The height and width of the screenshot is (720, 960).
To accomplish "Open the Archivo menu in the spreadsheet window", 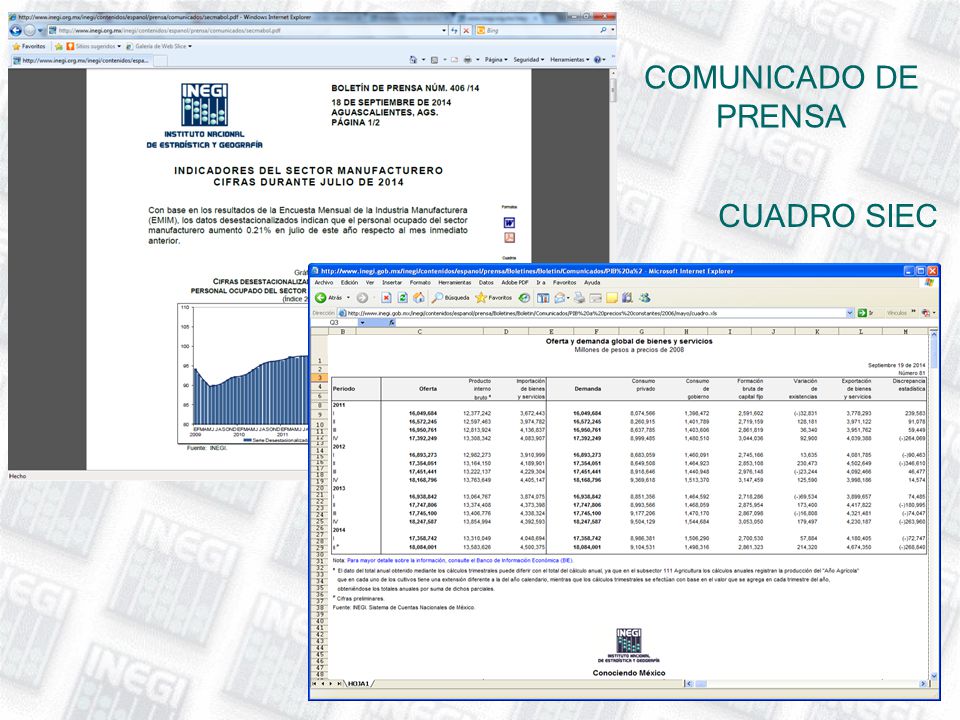I will pos(324,283).
